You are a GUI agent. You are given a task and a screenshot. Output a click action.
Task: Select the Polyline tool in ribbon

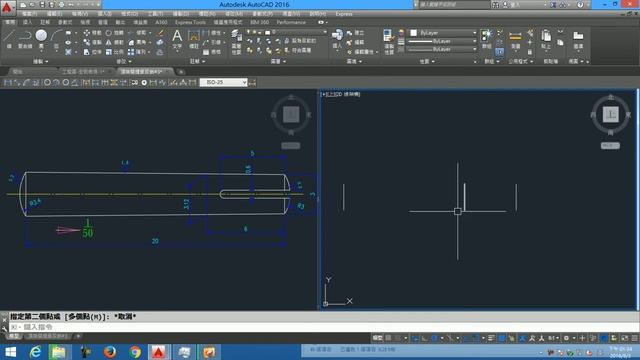click(25, 39)
